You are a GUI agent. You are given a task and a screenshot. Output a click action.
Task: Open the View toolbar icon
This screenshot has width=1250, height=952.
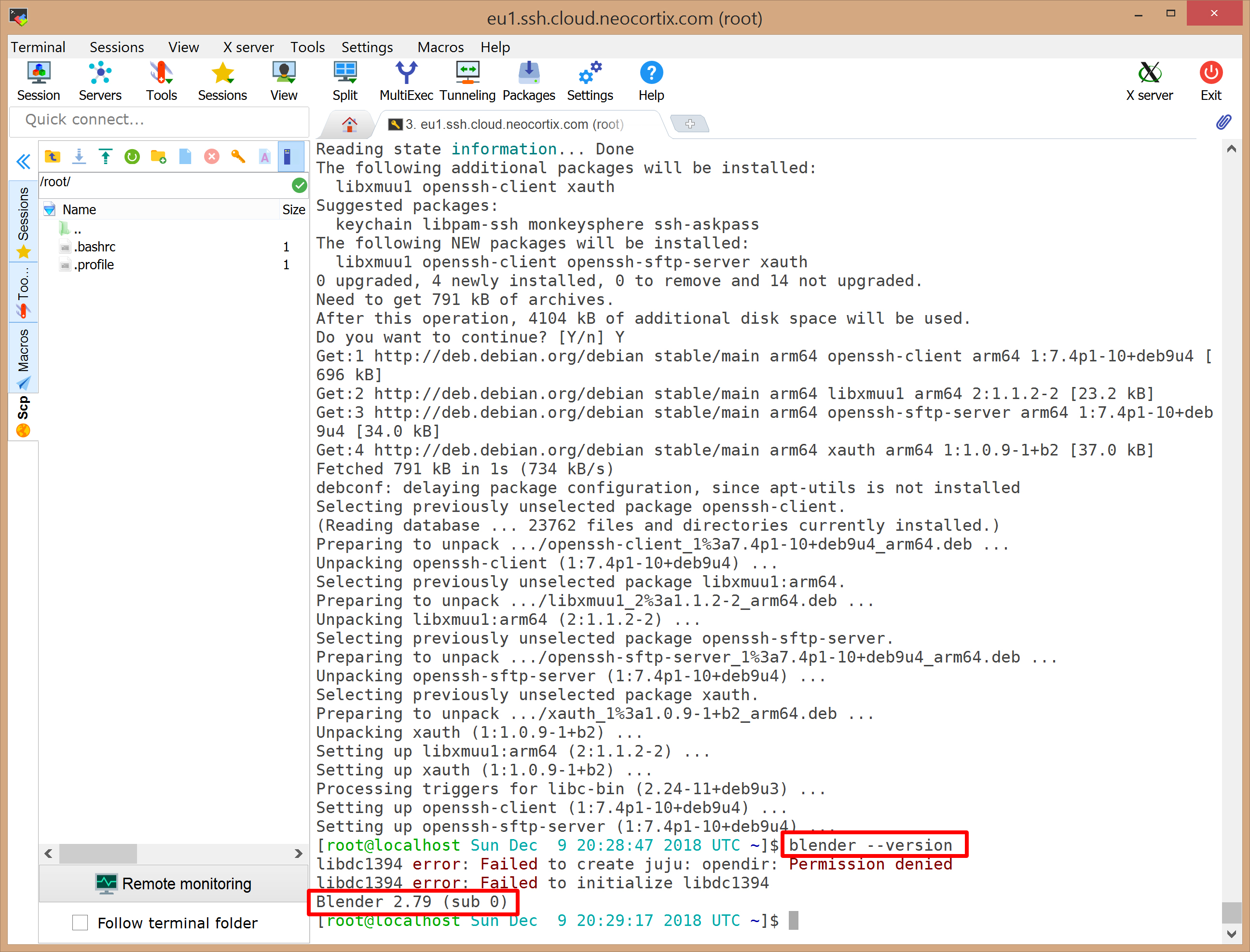[x=284, y=82]
